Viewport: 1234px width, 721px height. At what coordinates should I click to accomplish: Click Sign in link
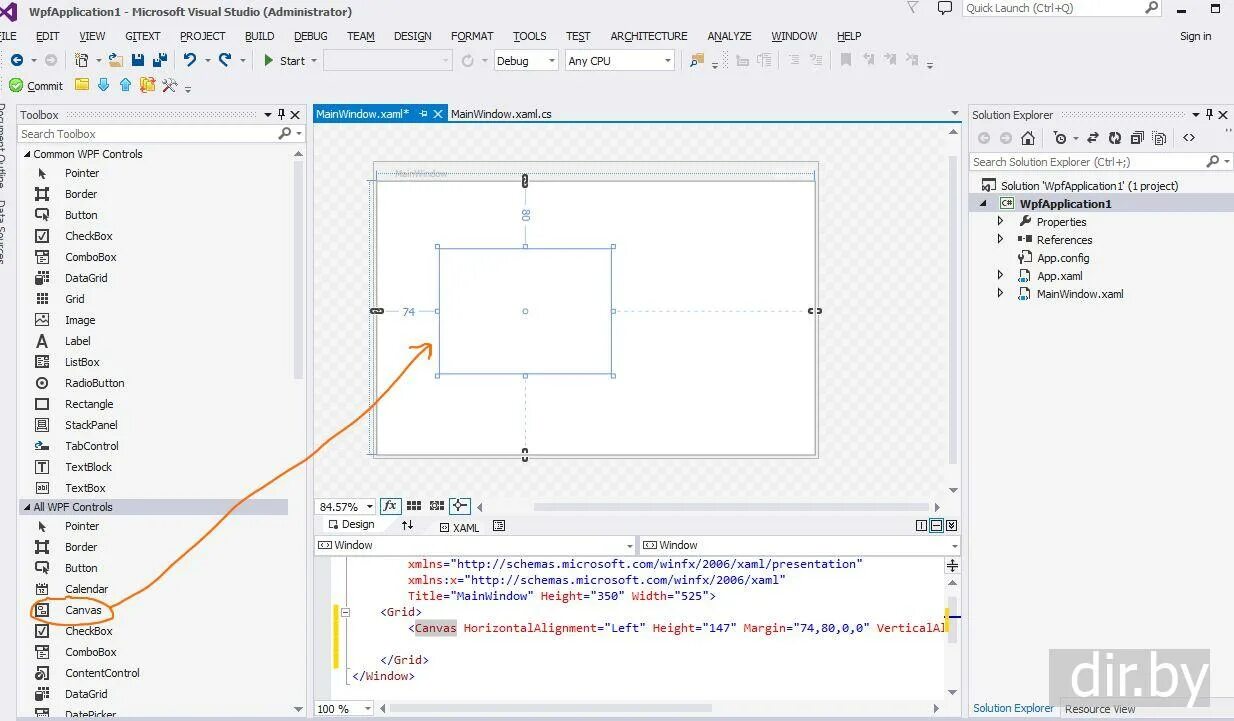pyautogui.click(x=1195, y=36)
